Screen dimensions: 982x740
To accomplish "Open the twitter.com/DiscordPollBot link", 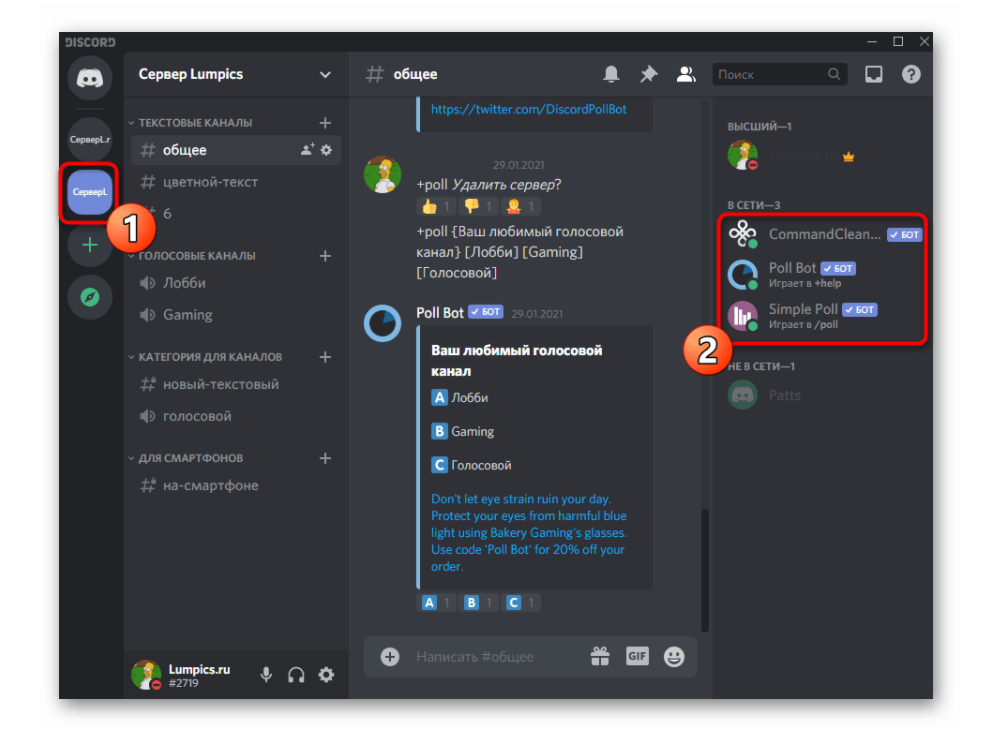I will (528, 109).
